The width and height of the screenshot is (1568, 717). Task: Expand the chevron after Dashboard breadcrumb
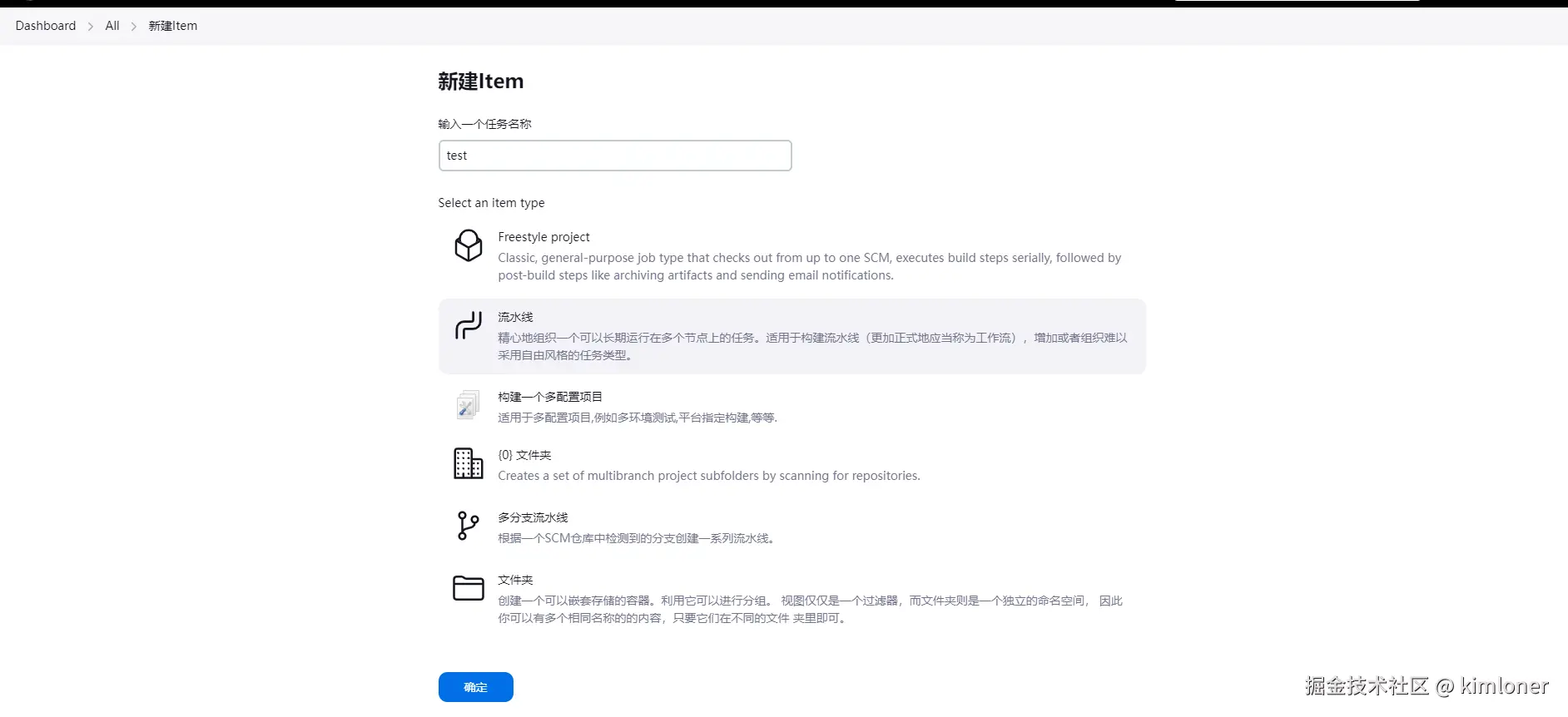91,27
